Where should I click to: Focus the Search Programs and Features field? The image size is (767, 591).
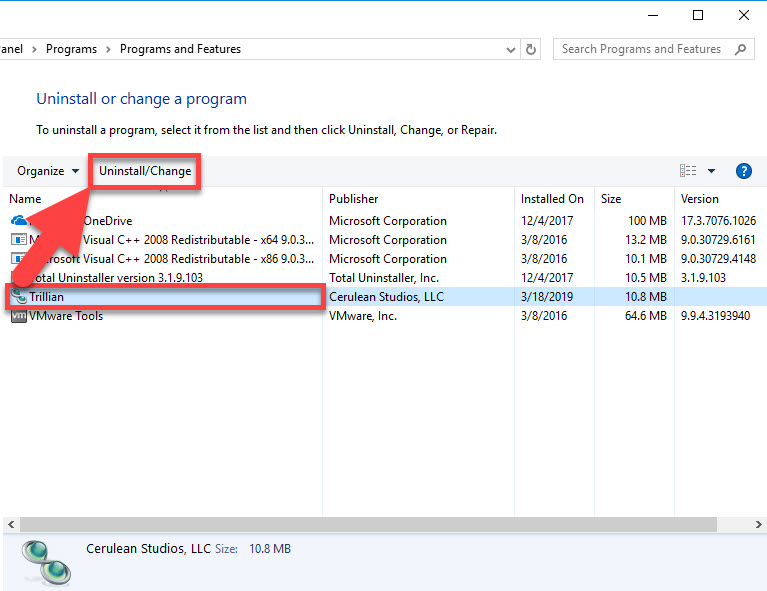tap(654, 49)
